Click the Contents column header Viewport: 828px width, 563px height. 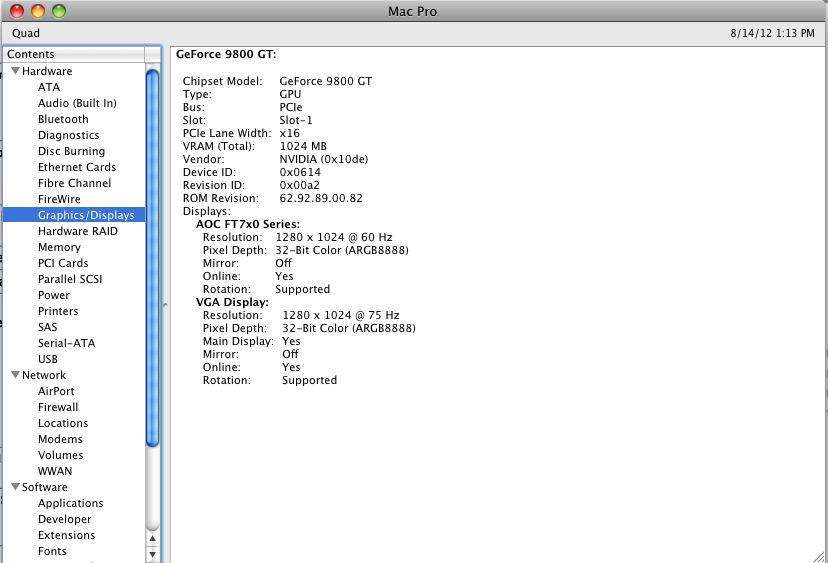coord(74,54)
